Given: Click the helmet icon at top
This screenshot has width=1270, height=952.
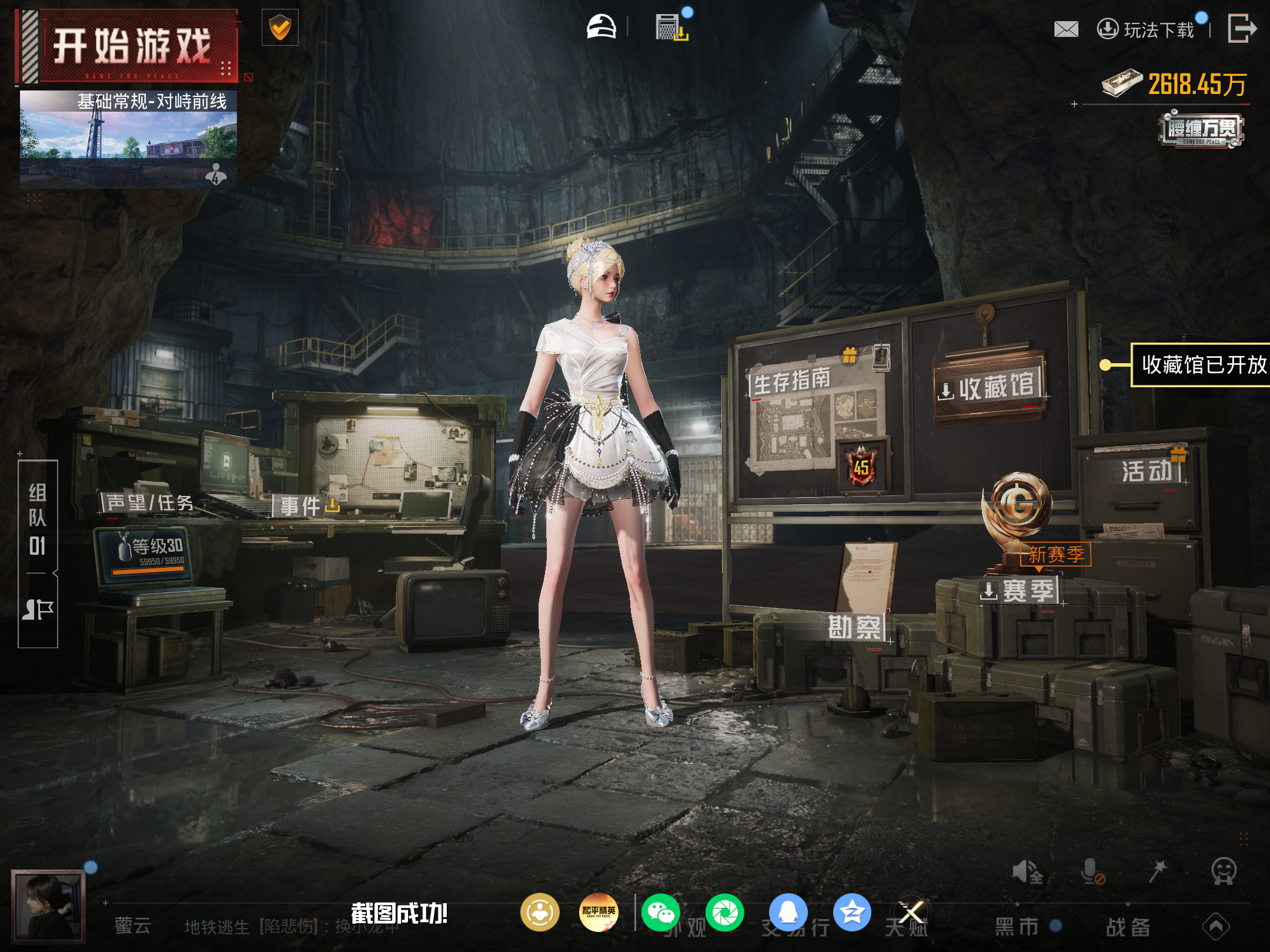Looking at the screenshot, I should 601,27.
